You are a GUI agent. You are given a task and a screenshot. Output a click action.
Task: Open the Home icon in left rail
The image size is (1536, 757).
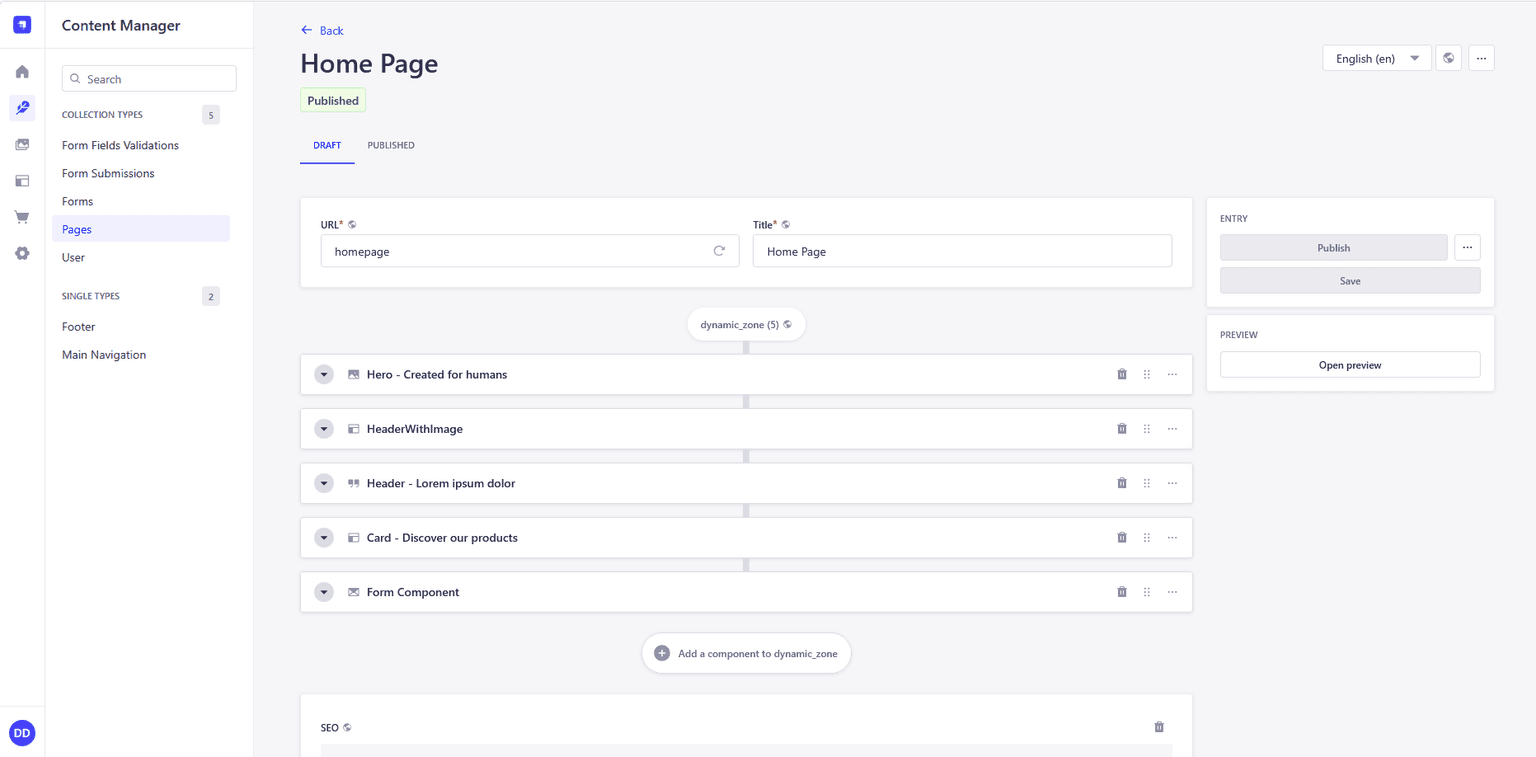pyautogui.click(x=22, y=72)
